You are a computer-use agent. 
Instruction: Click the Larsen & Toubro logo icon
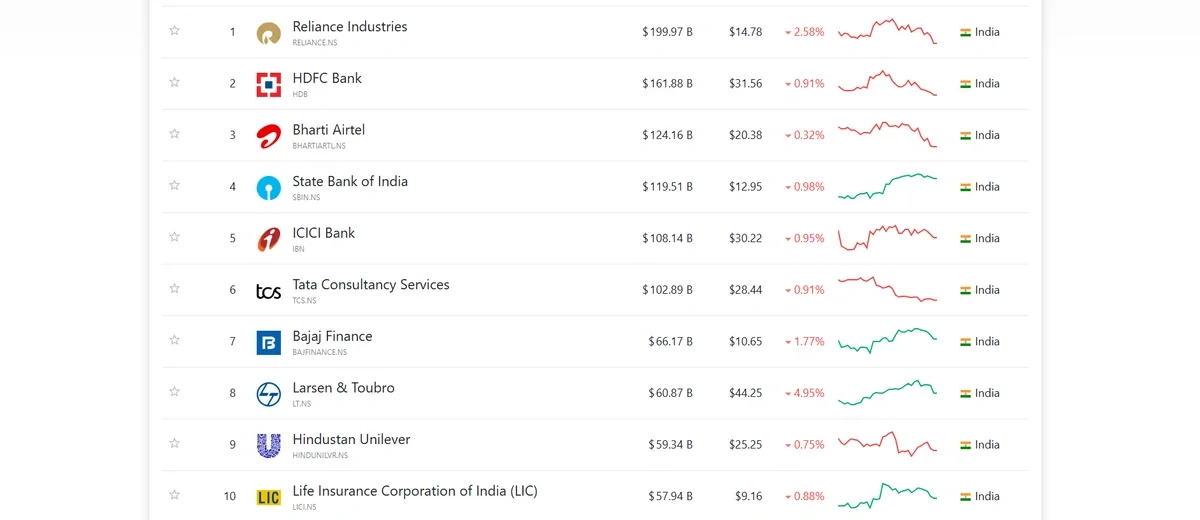(x=268, y=394)
